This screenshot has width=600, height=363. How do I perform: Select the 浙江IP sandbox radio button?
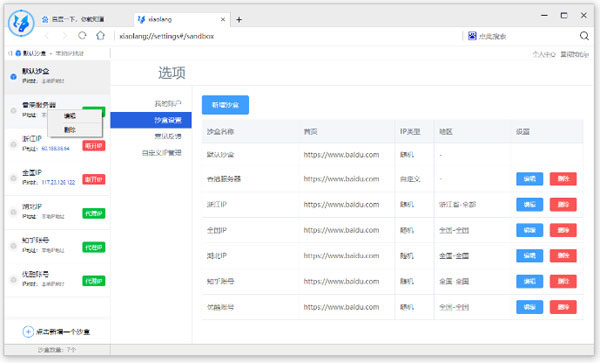click(x=13, y=144)
